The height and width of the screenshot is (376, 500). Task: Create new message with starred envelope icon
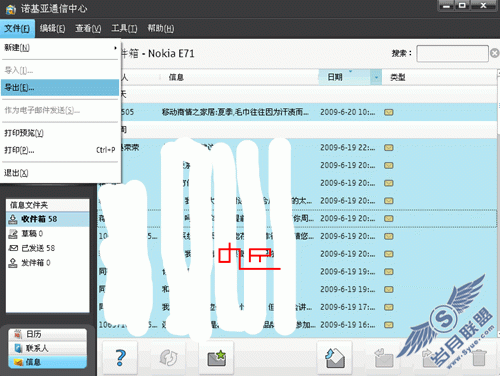point(216,358)
